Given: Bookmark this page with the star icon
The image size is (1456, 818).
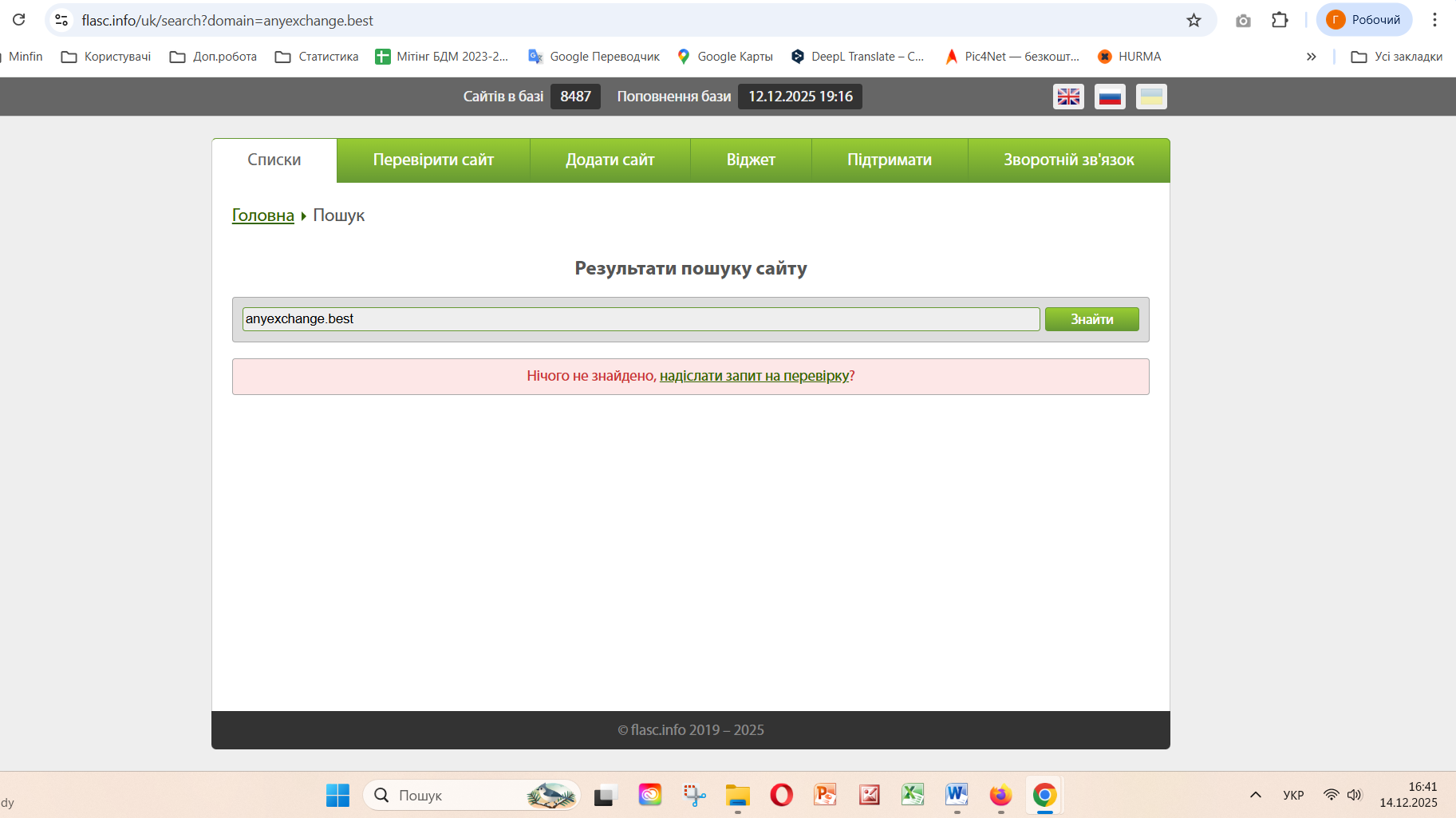Looking at the screenshot, I should (1194, 20).
